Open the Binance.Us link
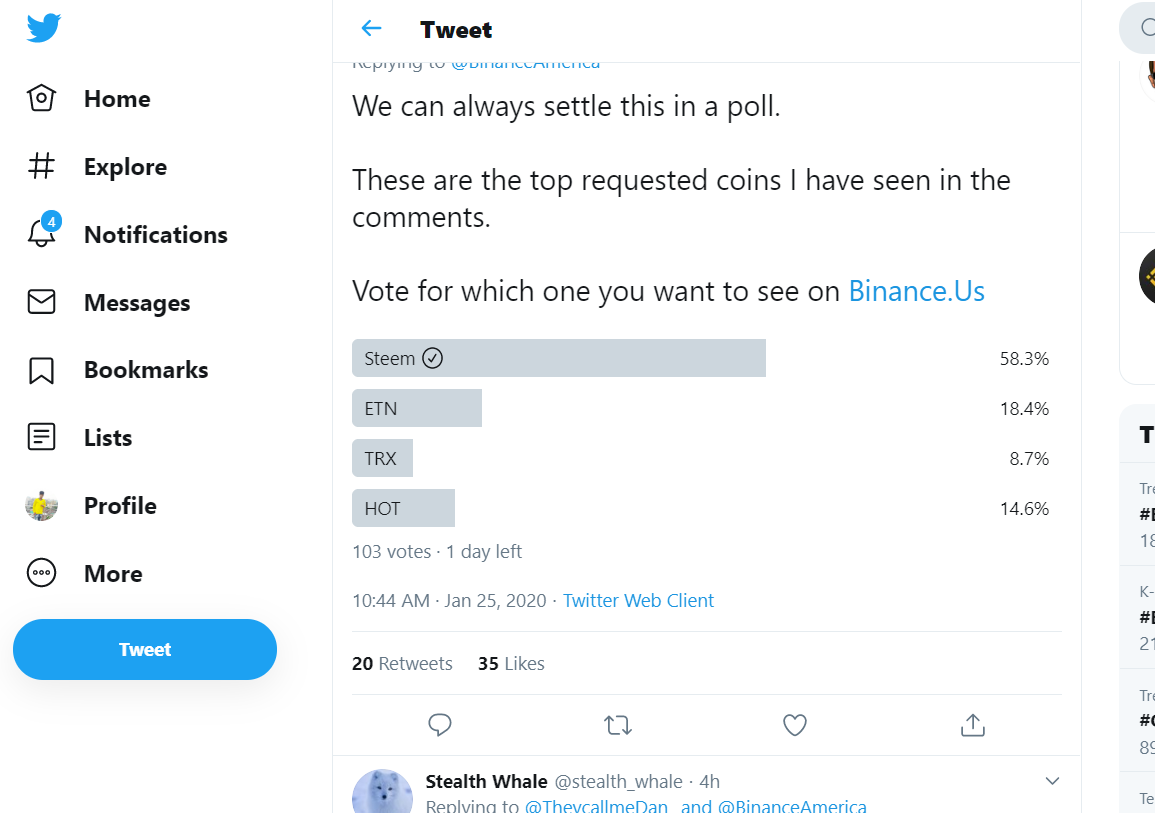The image size is (1155, 813). click(916, 291)
